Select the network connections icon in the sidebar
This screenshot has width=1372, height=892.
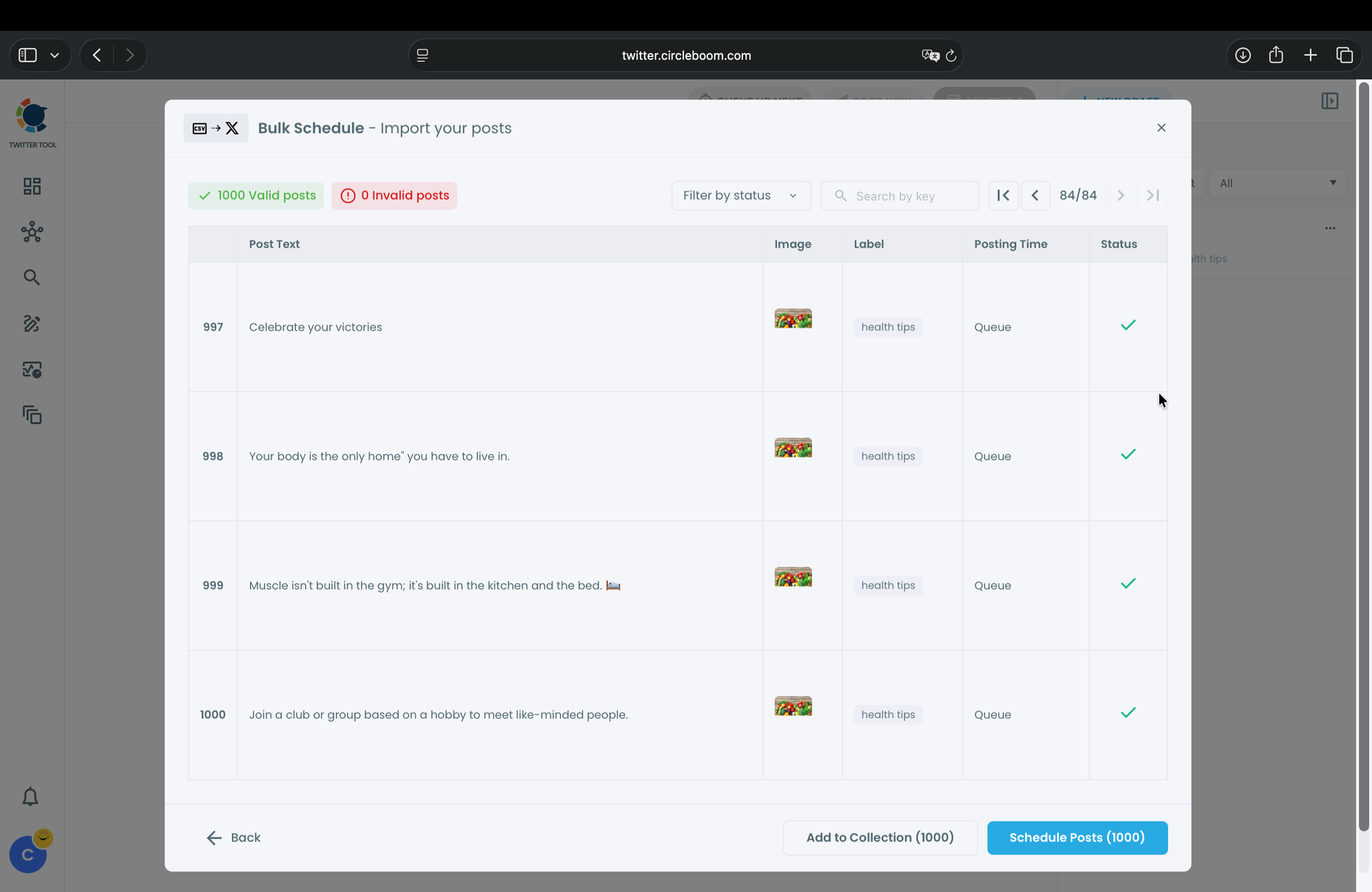click(32, 232)
